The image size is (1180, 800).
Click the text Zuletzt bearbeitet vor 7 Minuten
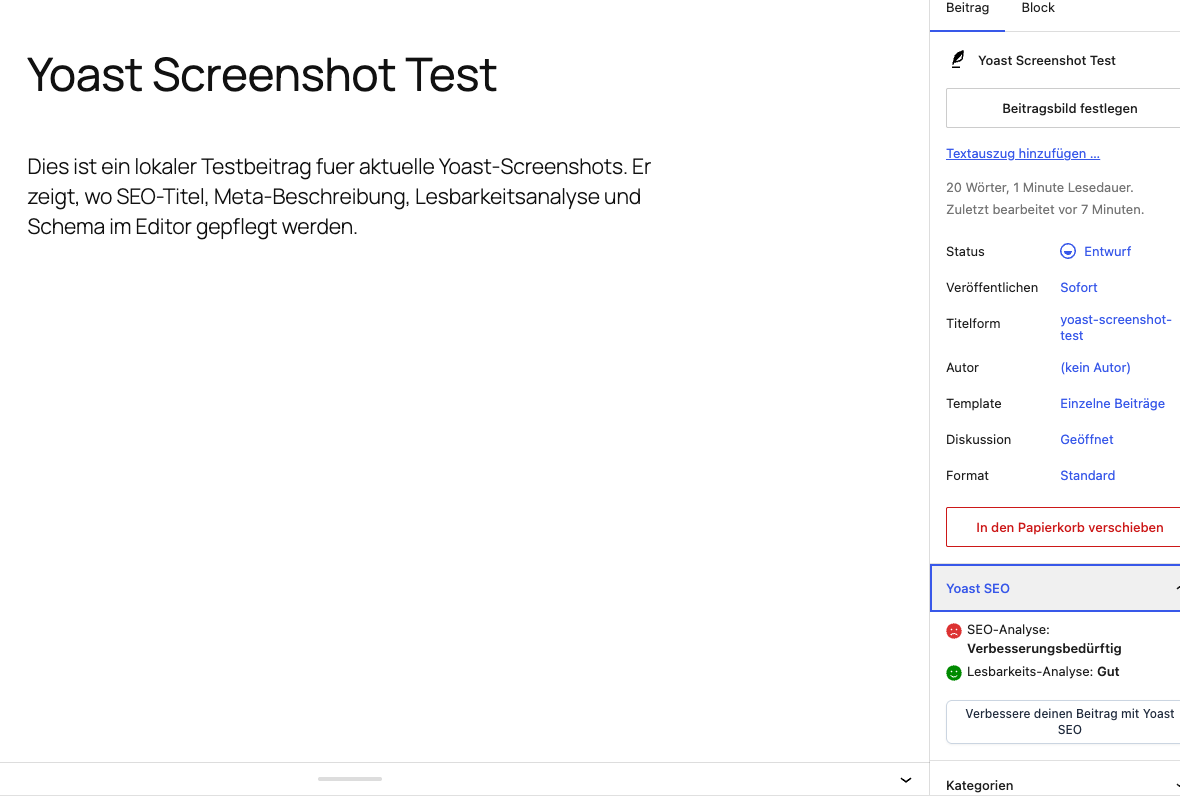1045,210
